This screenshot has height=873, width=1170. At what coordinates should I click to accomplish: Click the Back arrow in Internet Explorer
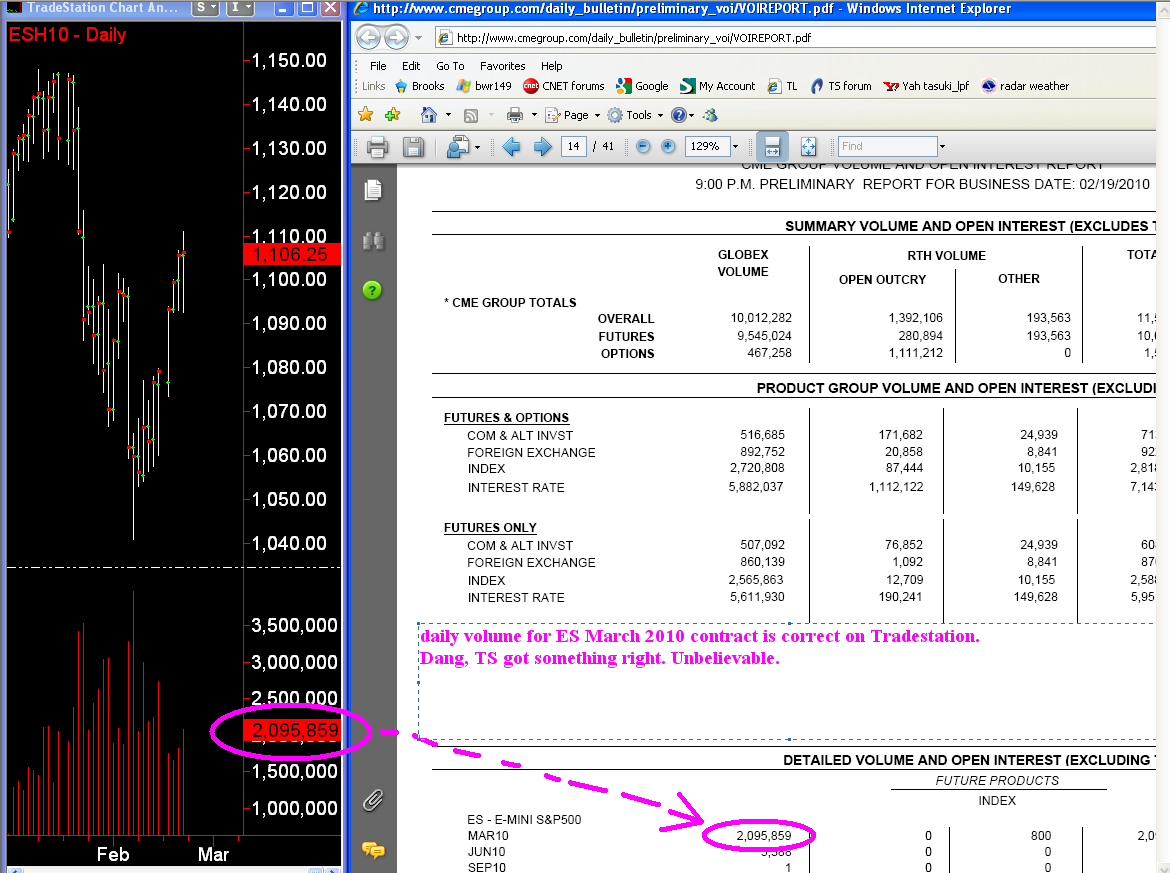368,37
